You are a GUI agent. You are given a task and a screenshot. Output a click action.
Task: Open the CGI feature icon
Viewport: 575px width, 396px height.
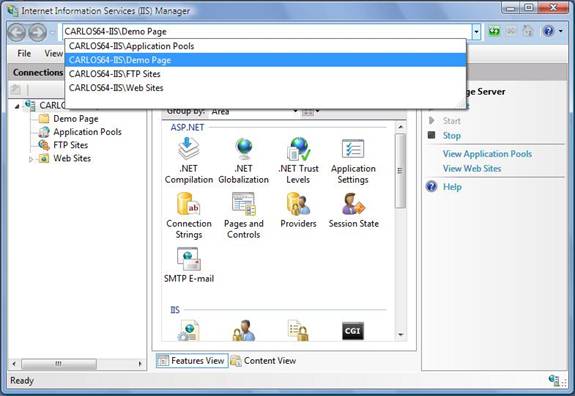[x=353, y=331]
